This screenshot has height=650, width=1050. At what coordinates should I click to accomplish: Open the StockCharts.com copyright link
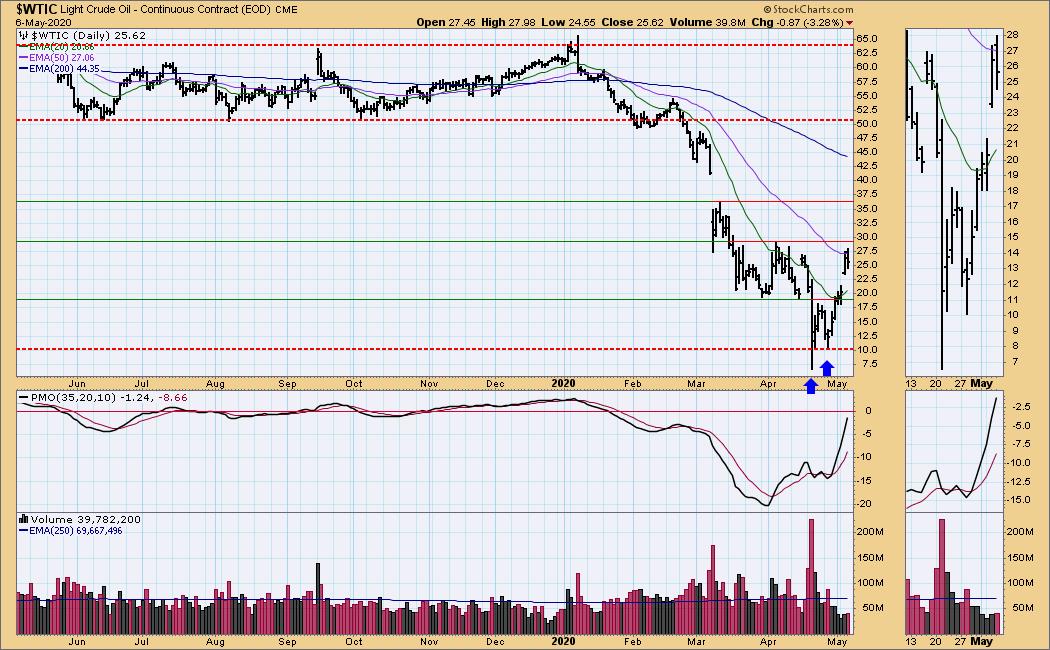tap(809, 9)
